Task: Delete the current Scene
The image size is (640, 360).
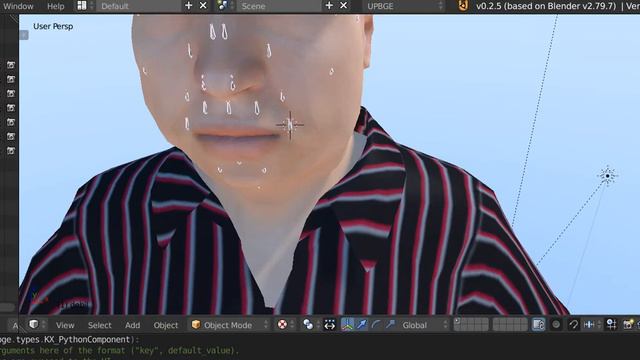Action: (344, 6)
